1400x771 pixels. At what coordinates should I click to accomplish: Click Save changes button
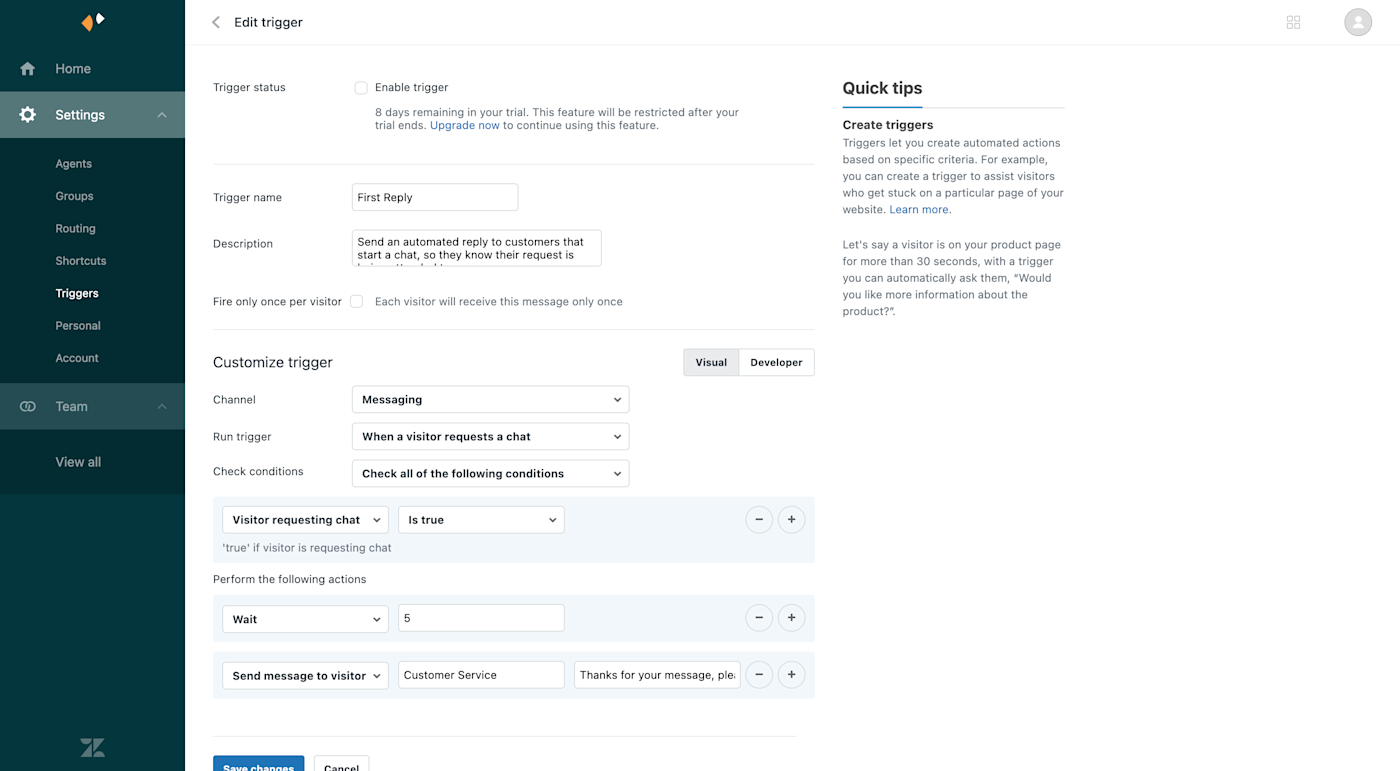[258, 764]
